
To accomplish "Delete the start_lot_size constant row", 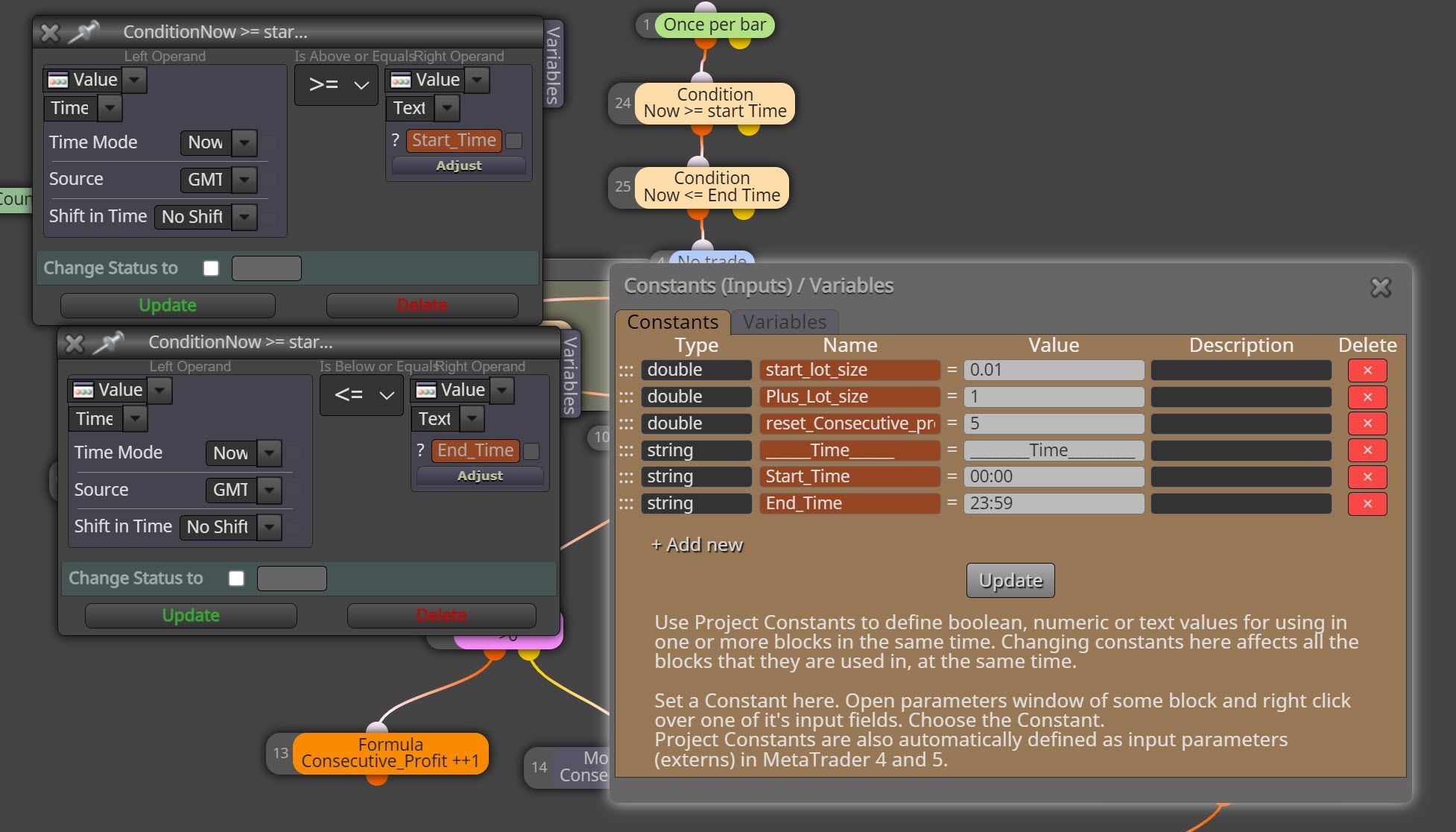I will pos(1367,370).
